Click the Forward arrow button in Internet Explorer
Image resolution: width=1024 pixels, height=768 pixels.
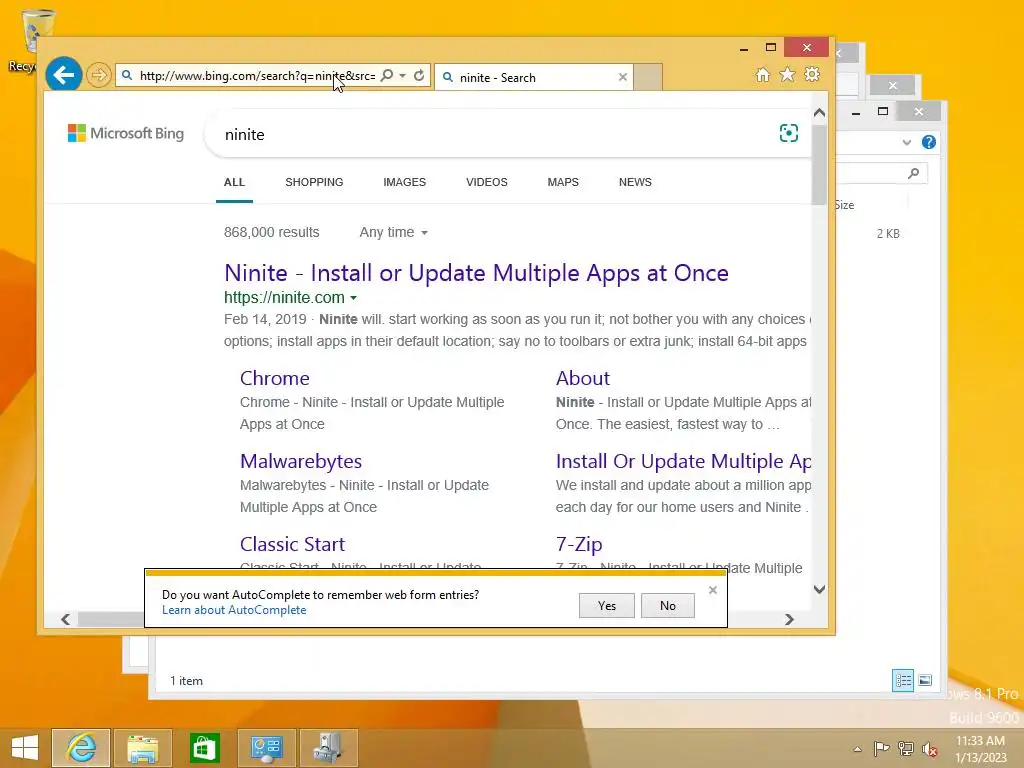99,75
